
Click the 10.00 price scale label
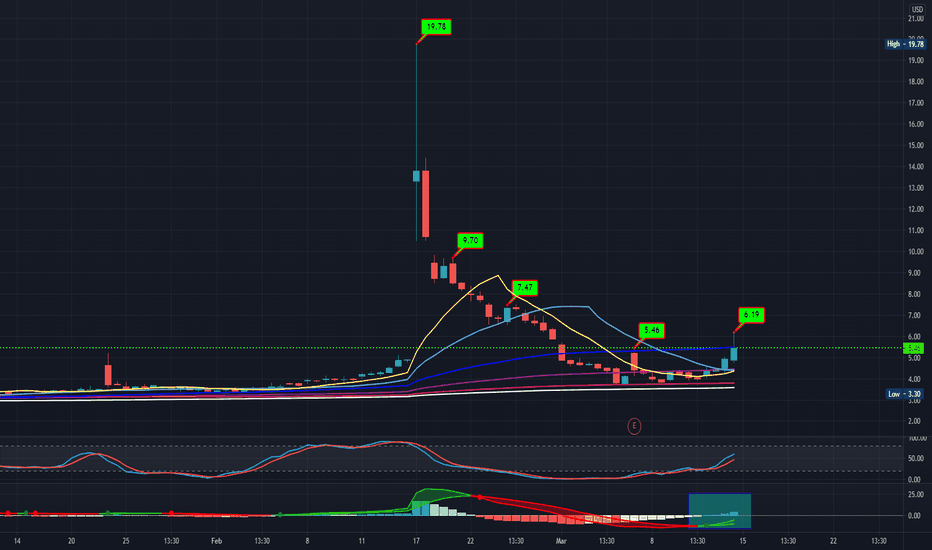tap(916, 252)
